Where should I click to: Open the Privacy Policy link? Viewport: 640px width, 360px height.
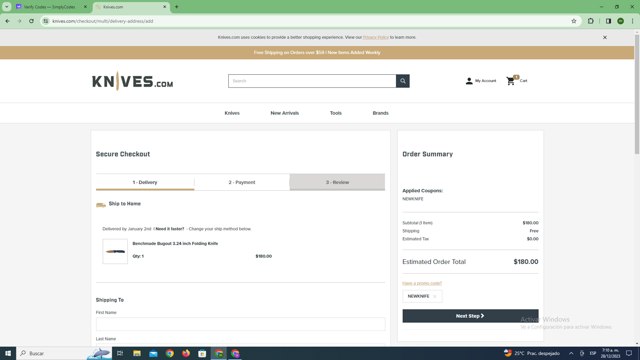pos(376,37)
